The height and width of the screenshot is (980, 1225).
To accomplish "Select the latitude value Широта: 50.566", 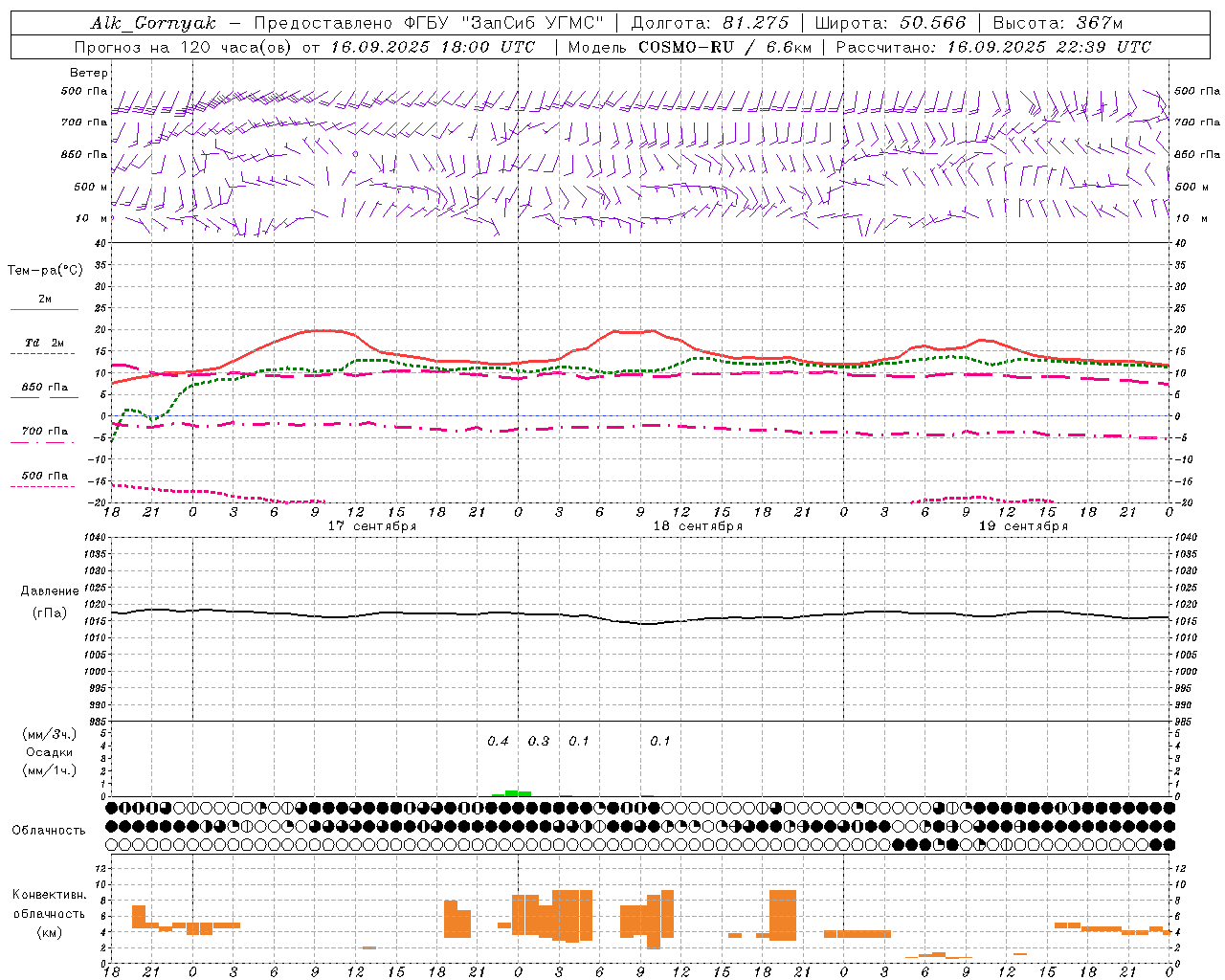I will (890, 23).
